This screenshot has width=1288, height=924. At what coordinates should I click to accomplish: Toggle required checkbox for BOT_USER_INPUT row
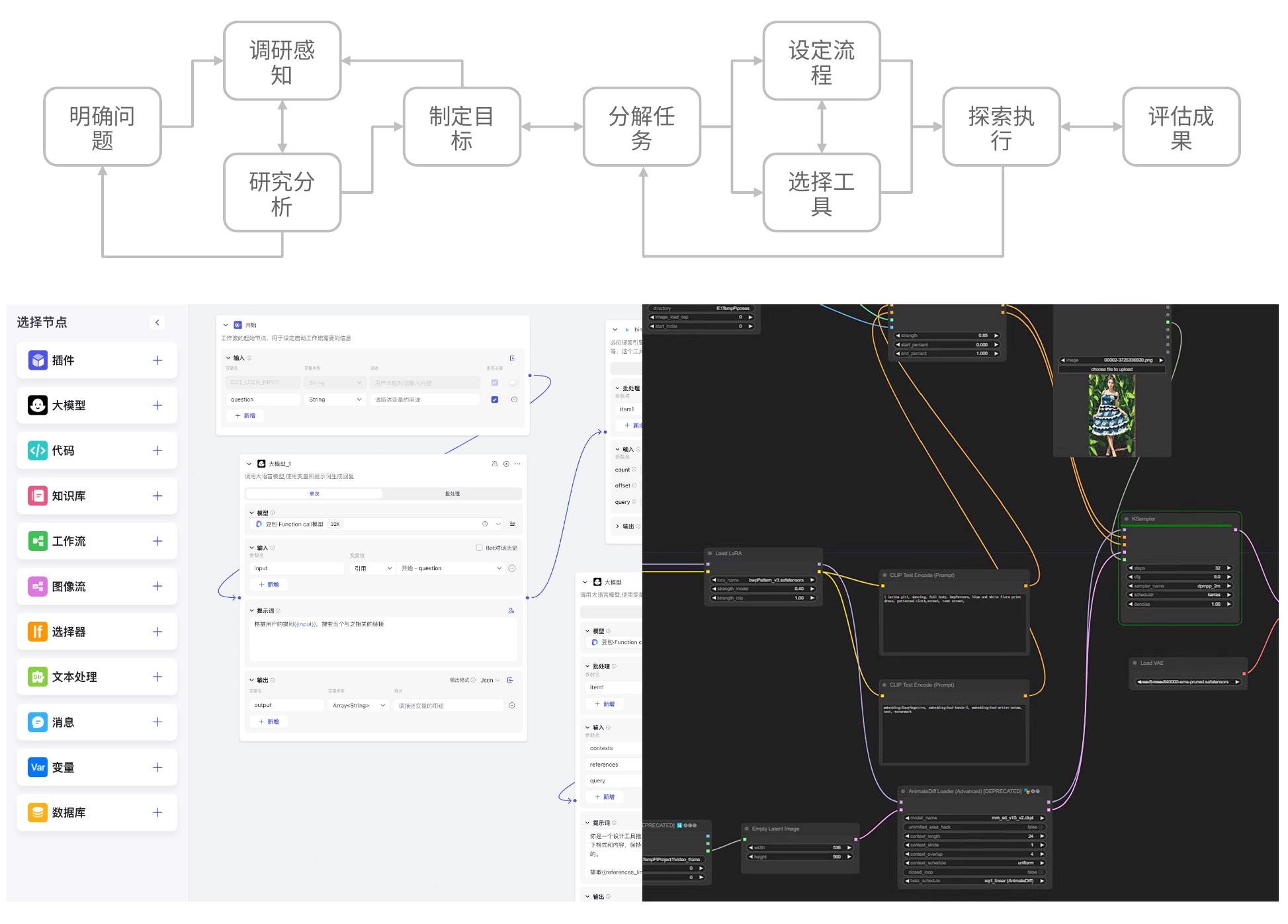click(495, 383)
